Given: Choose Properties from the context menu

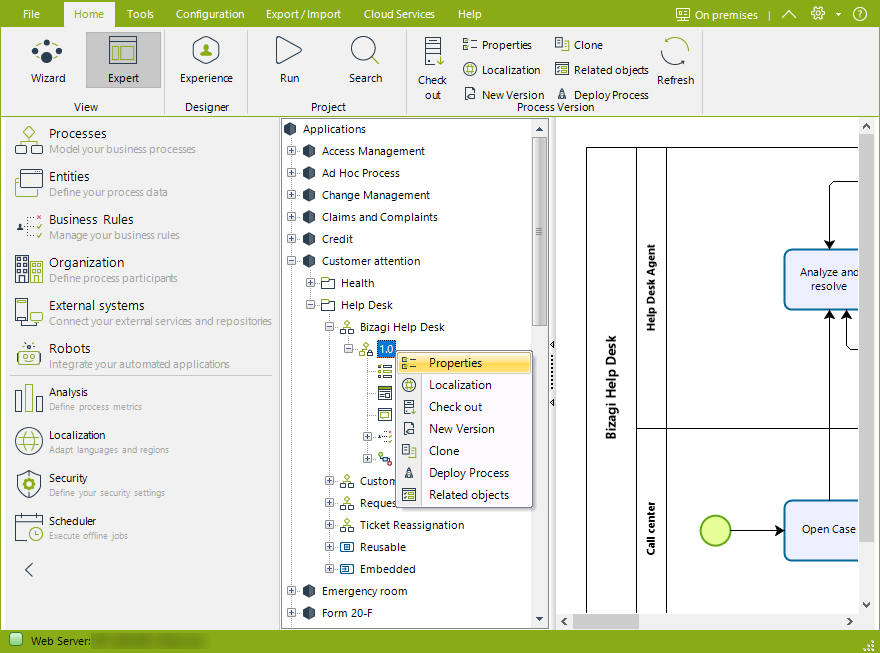Looking at the screenshot, I should [x=464, y=363].
